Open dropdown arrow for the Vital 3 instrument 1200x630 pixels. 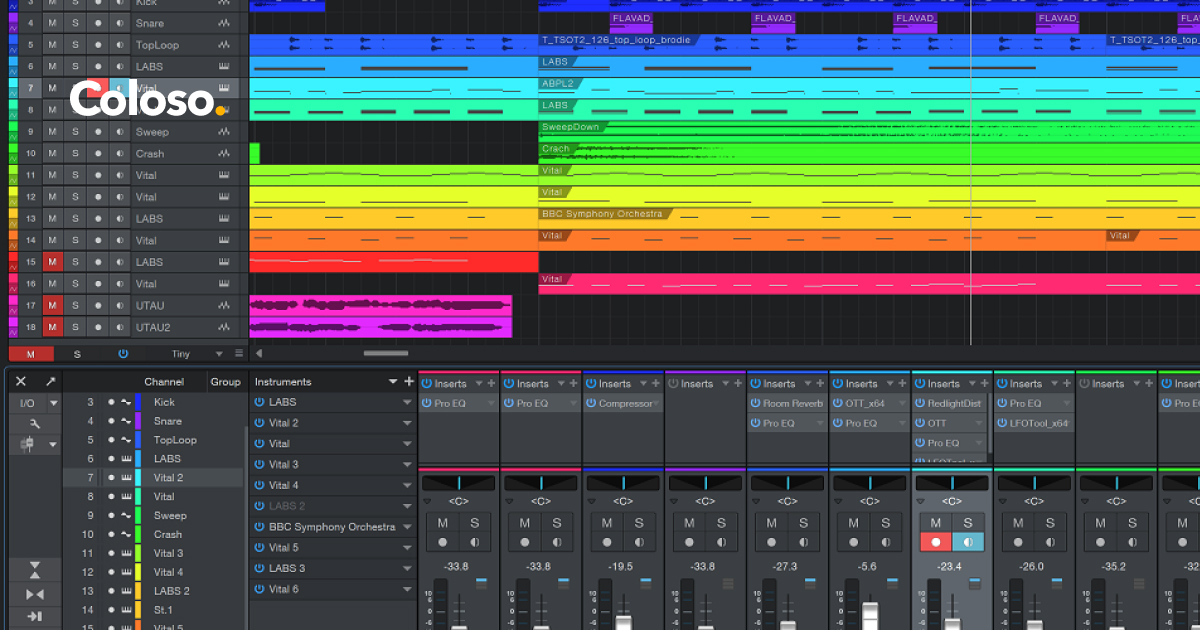pyautogui.click(x=407, y=465)
